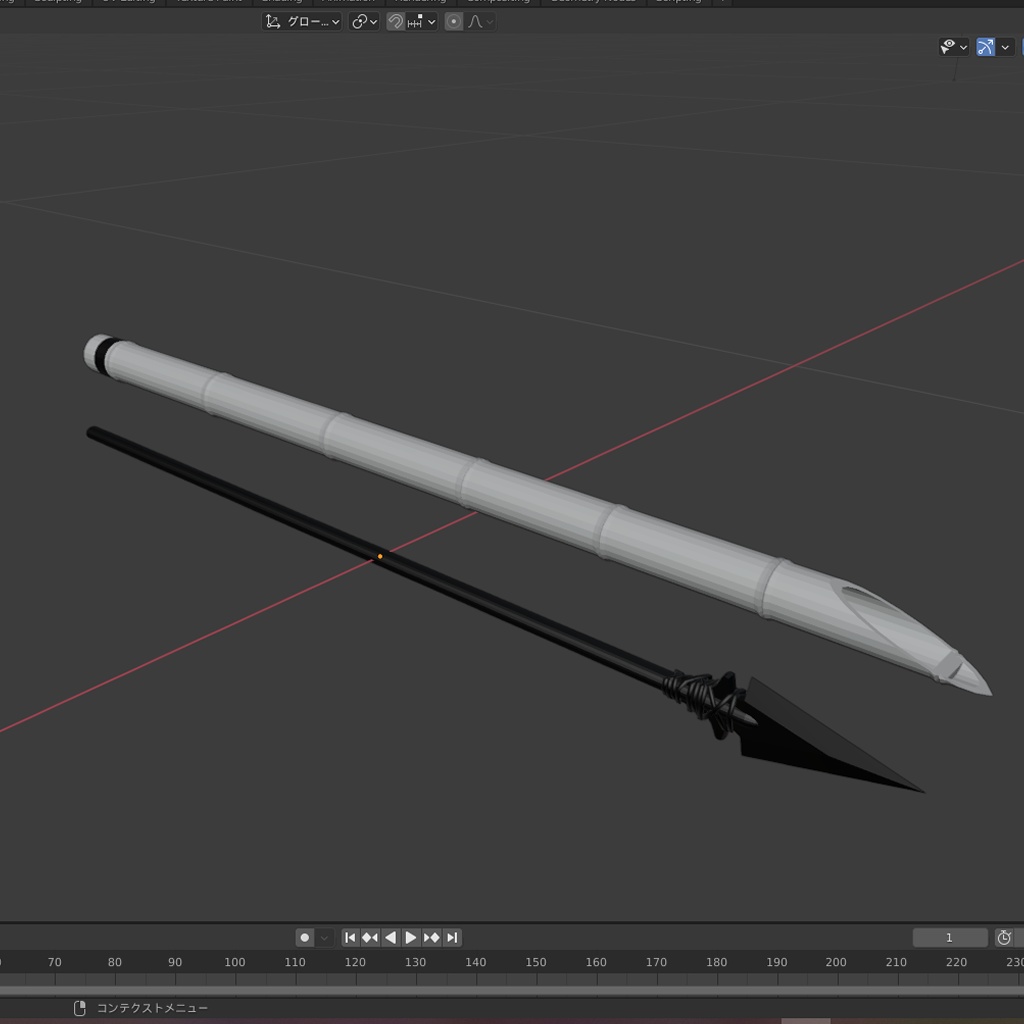Open the gizmo options dropdown arrow
1024x1024 pixels.
1005,47
